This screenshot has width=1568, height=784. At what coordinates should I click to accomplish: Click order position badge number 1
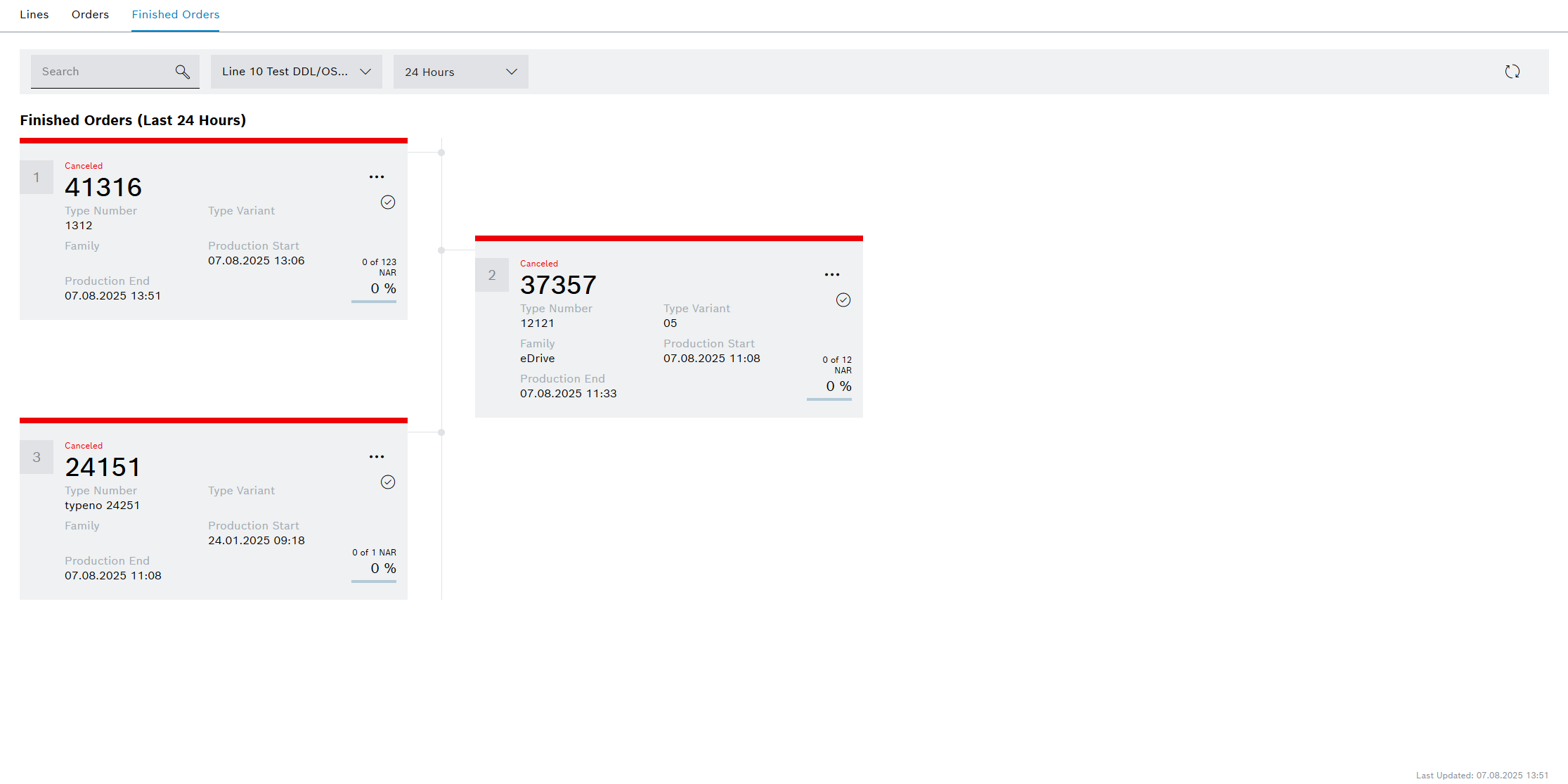[x=37, y=177]
